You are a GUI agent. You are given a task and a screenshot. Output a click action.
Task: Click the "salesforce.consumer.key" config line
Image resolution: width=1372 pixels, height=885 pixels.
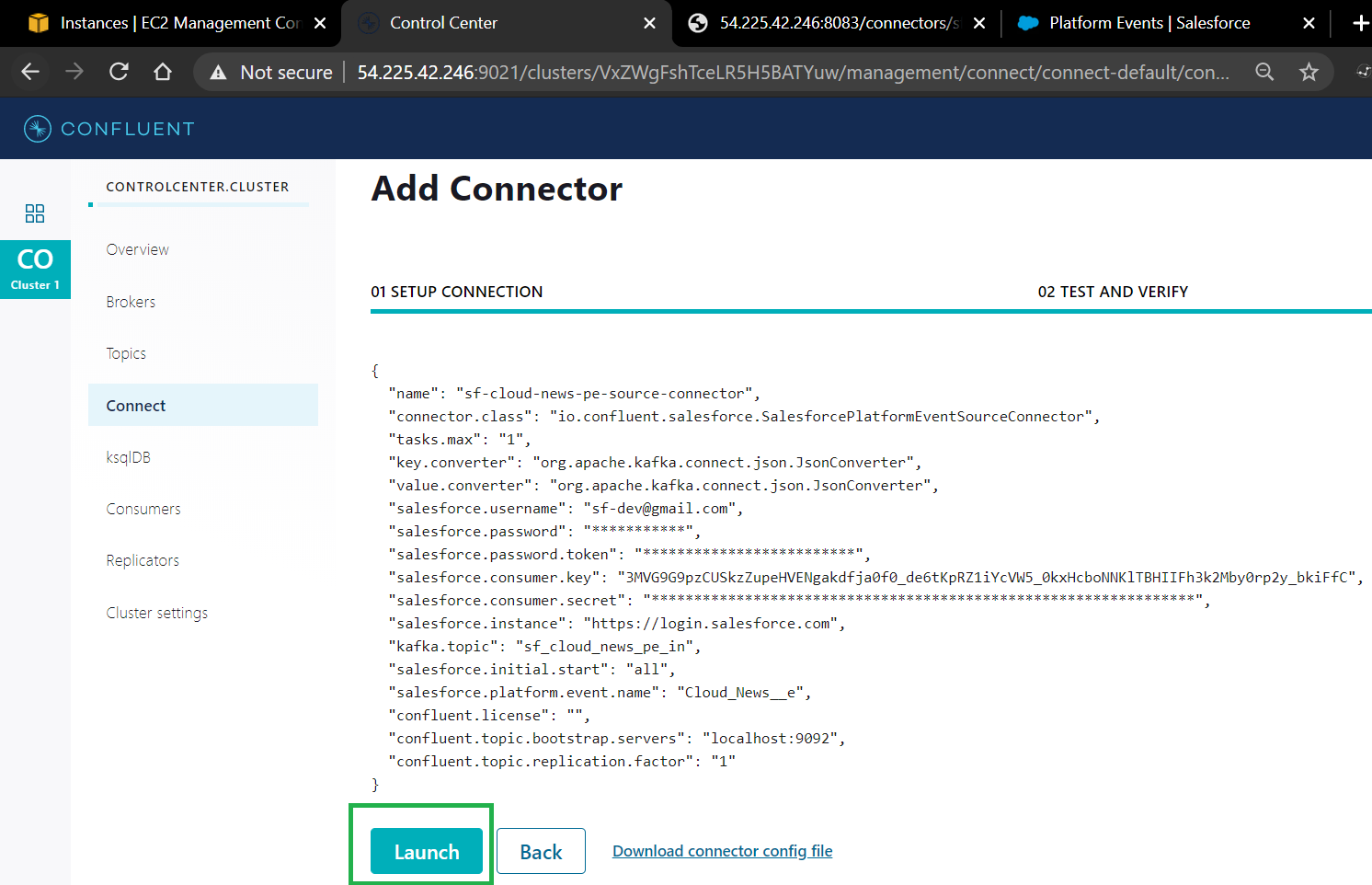tap(876, 578)
